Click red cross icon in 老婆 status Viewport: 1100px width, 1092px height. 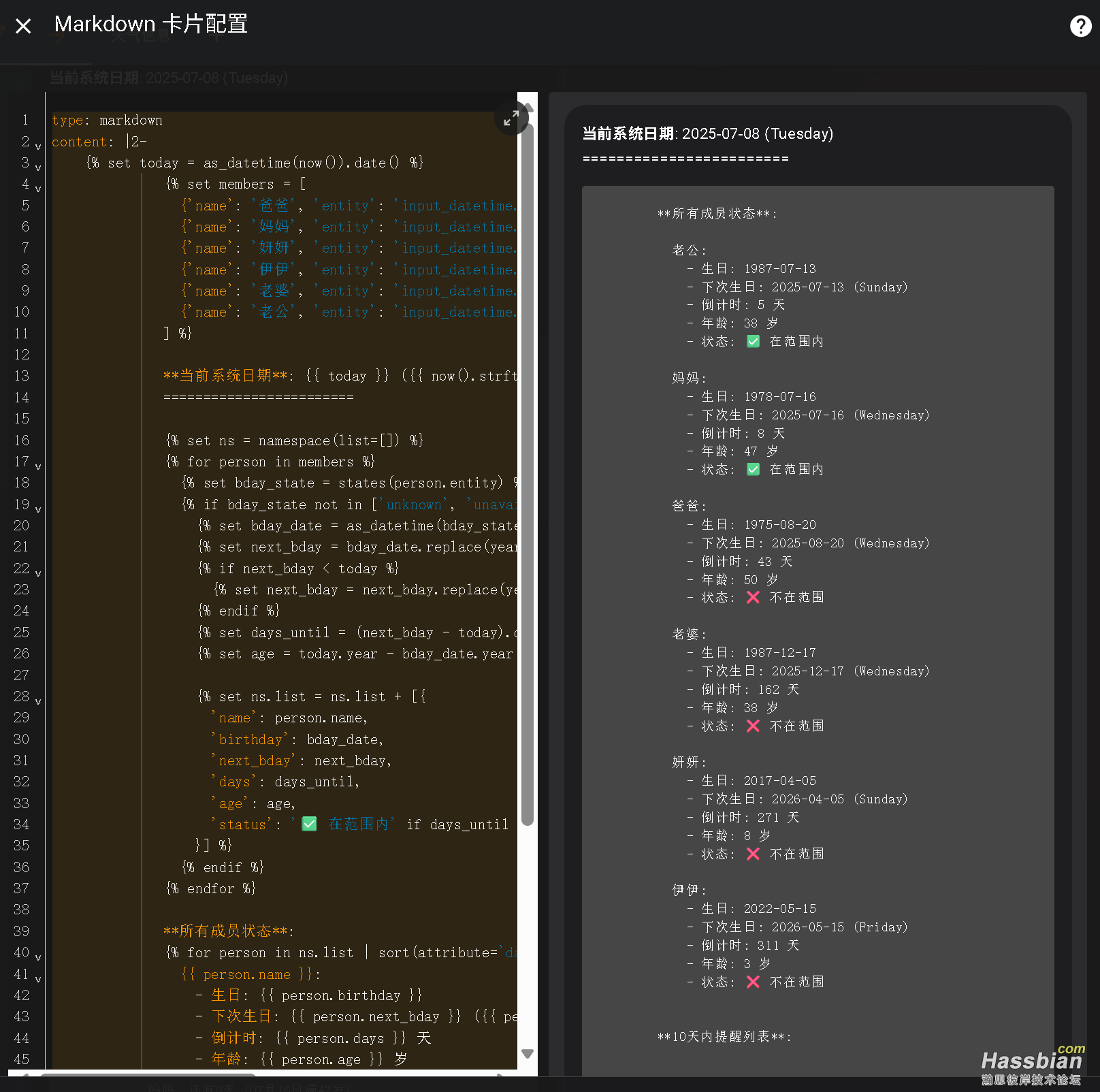[x=753, y=726]
